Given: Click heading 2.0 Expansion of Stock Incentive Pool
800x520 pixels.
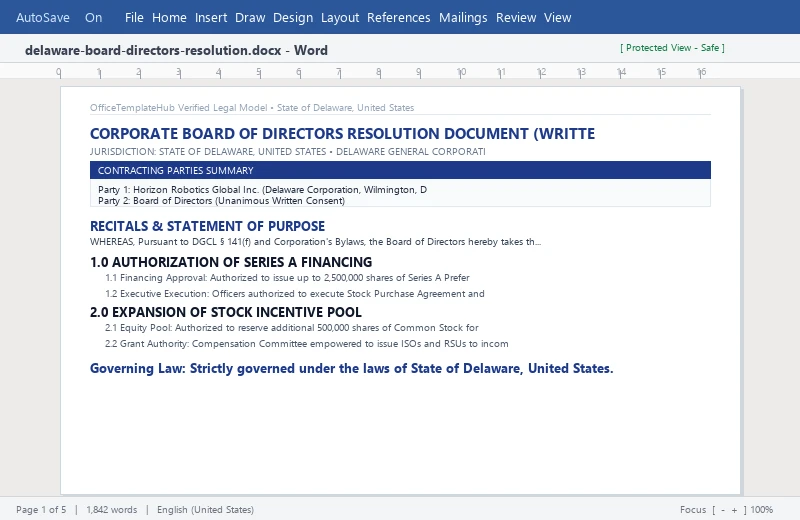Looking at the screenshot, I should click(x=226, y=312).
